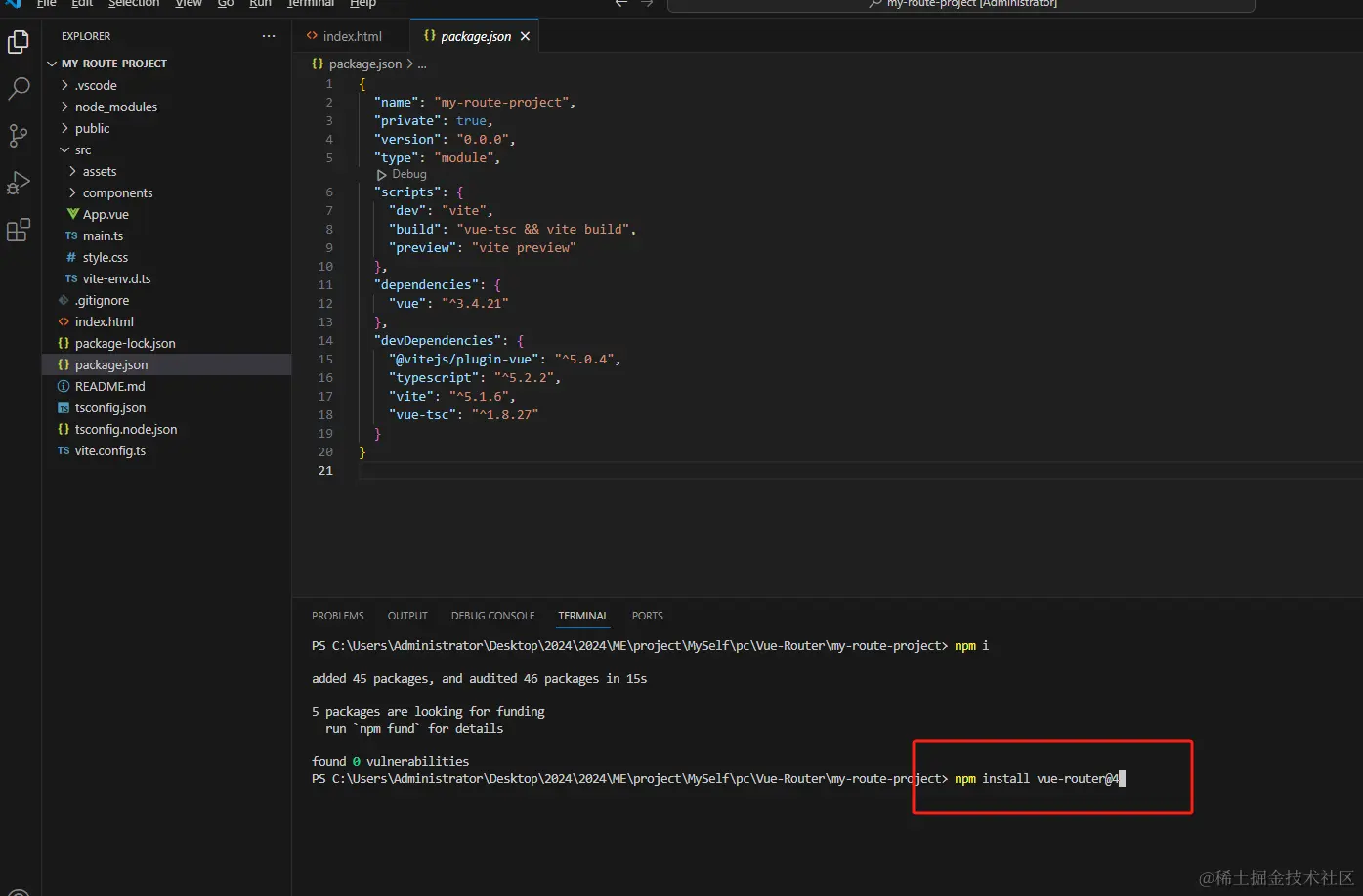This screenshot has width=1363, height=896.
Task: Show the PROBLEMS panel tab
Action: [338, 616]
